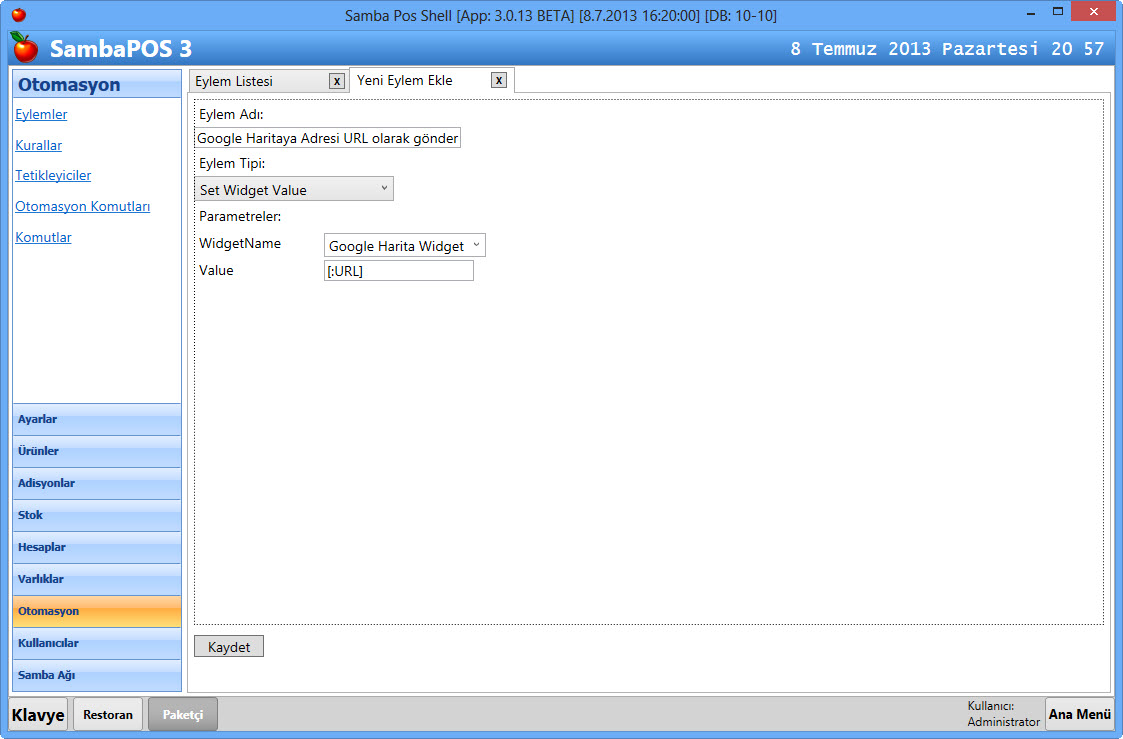1123x739 pixels.
Task: Open the Eylemler link
Action: click(x=41, y=114)
